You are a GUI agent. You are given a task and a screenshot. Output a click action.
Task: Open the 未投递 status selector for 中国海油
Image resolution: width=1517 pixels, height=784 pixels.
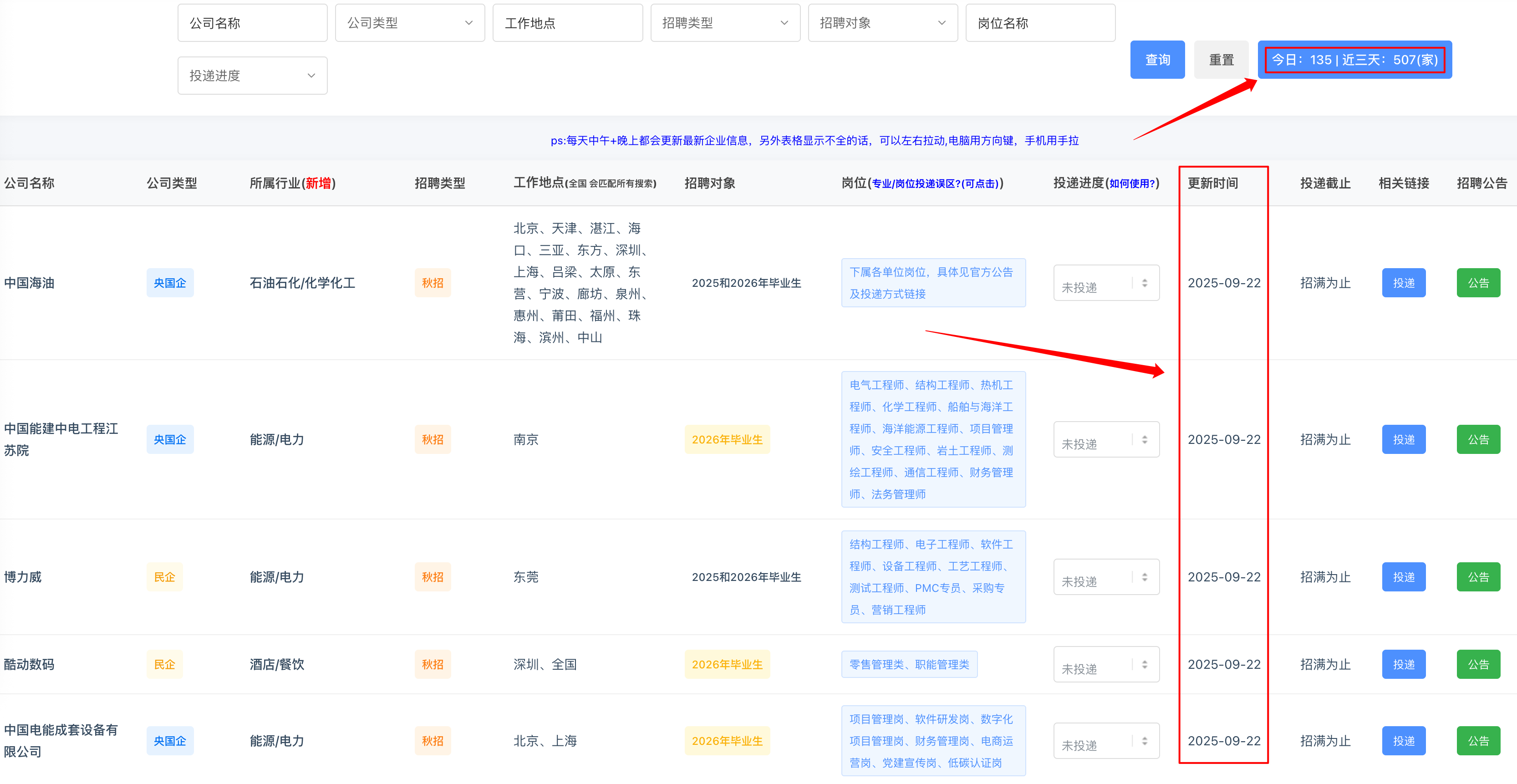coord(1106,283)
